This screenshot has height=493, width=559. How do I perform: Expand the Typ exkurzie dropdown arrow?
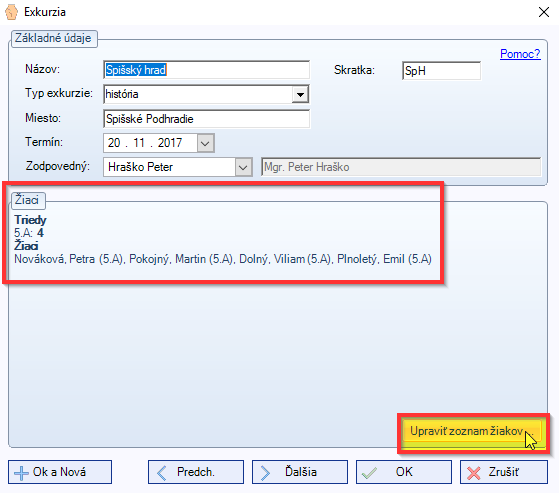click(x=300, y=94)
